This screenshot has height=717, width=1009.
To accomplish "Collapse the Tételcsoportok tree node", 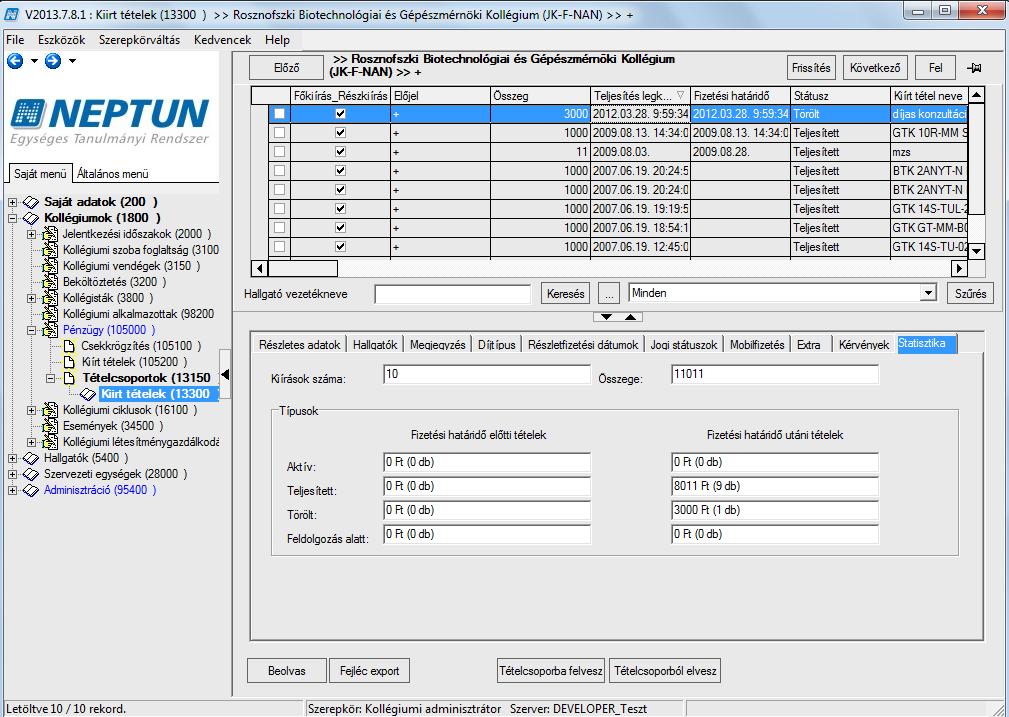I will coord(51,378).
